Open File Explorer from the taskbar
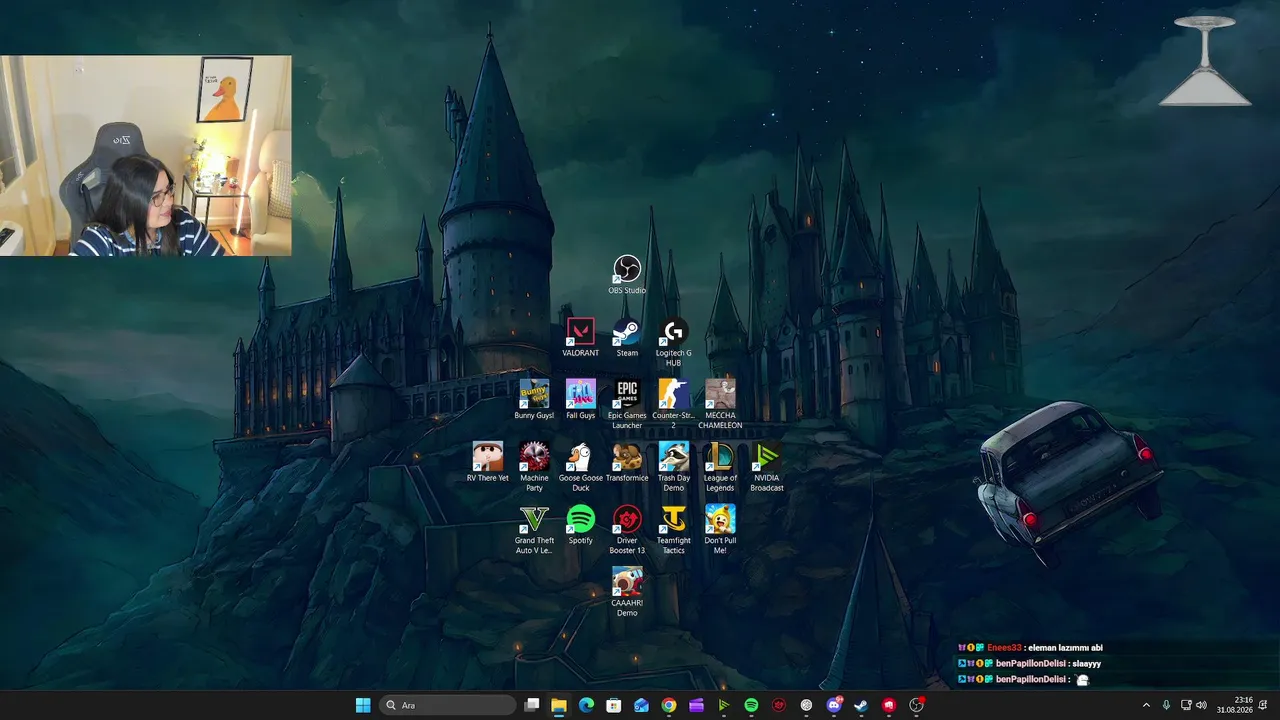This screenshot has height=720, width=1280. pyautogui.click(x=559, y=705)
